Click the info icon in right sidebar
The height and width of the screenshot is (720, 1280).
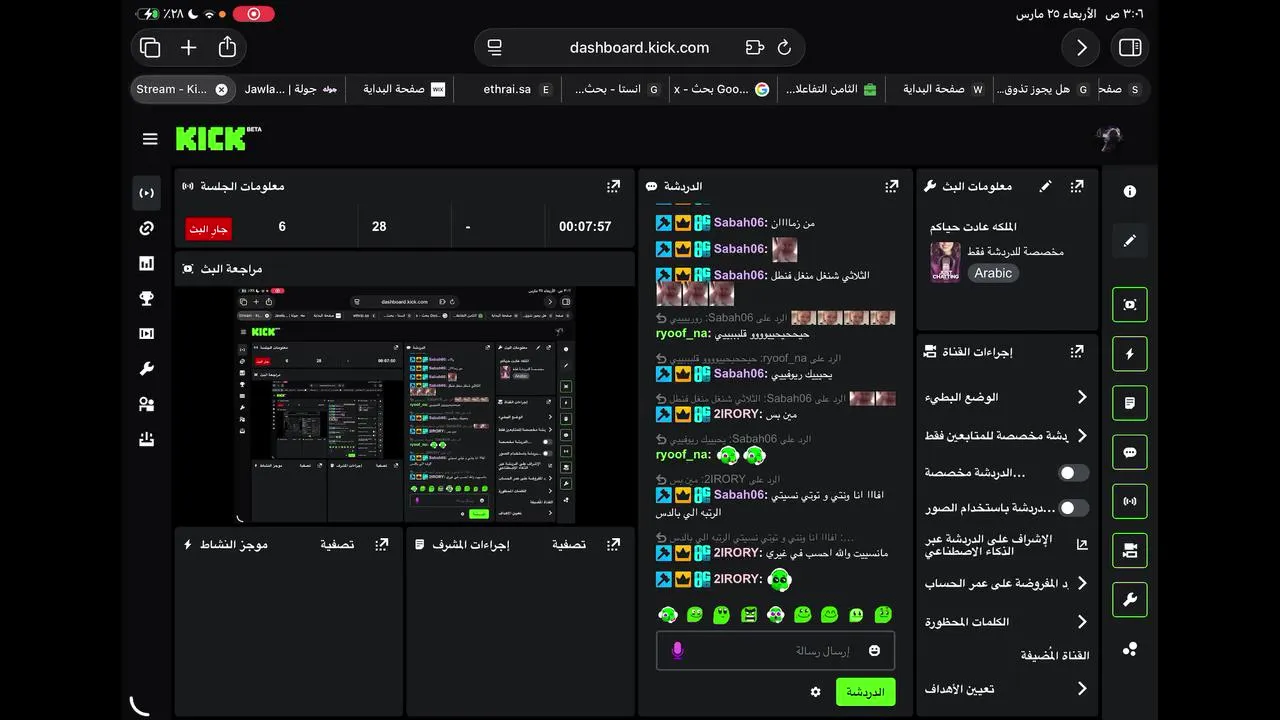point(1130,192)
